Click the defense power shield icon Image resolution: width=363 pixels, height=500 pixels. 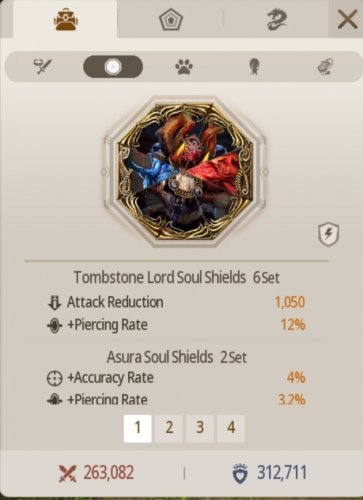(240, 474)
